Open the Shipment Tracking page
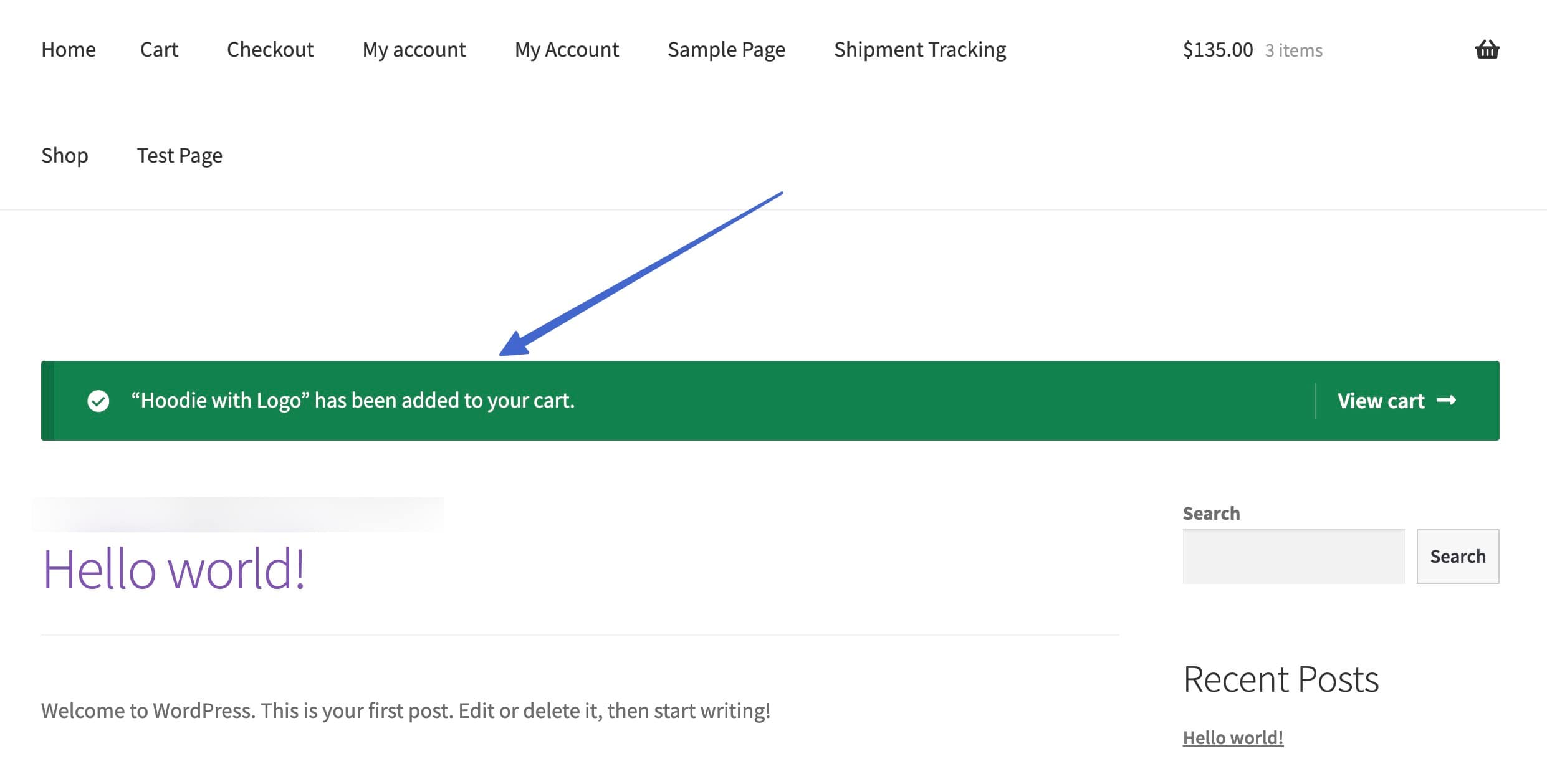 point(920,49)
